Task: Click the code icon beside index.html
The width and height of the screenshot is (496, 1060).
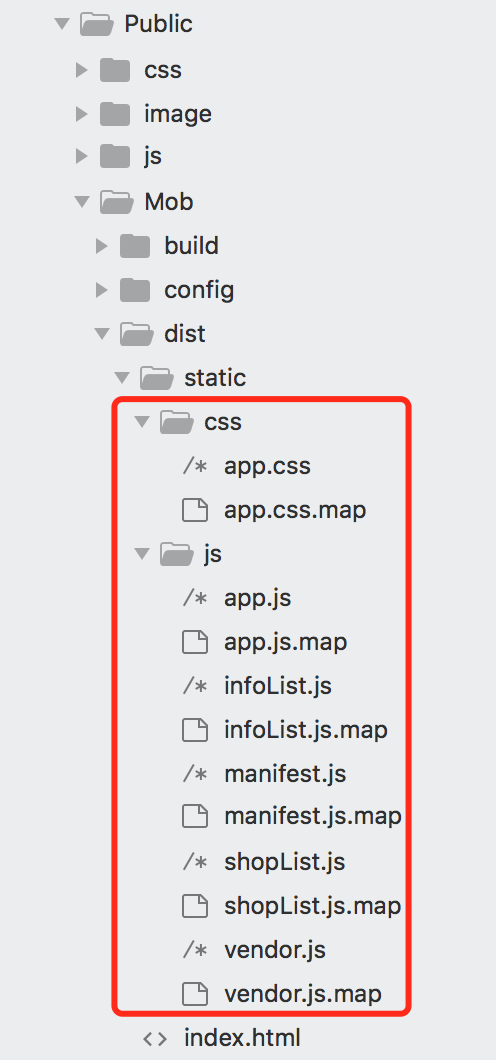Action: 155,1038
